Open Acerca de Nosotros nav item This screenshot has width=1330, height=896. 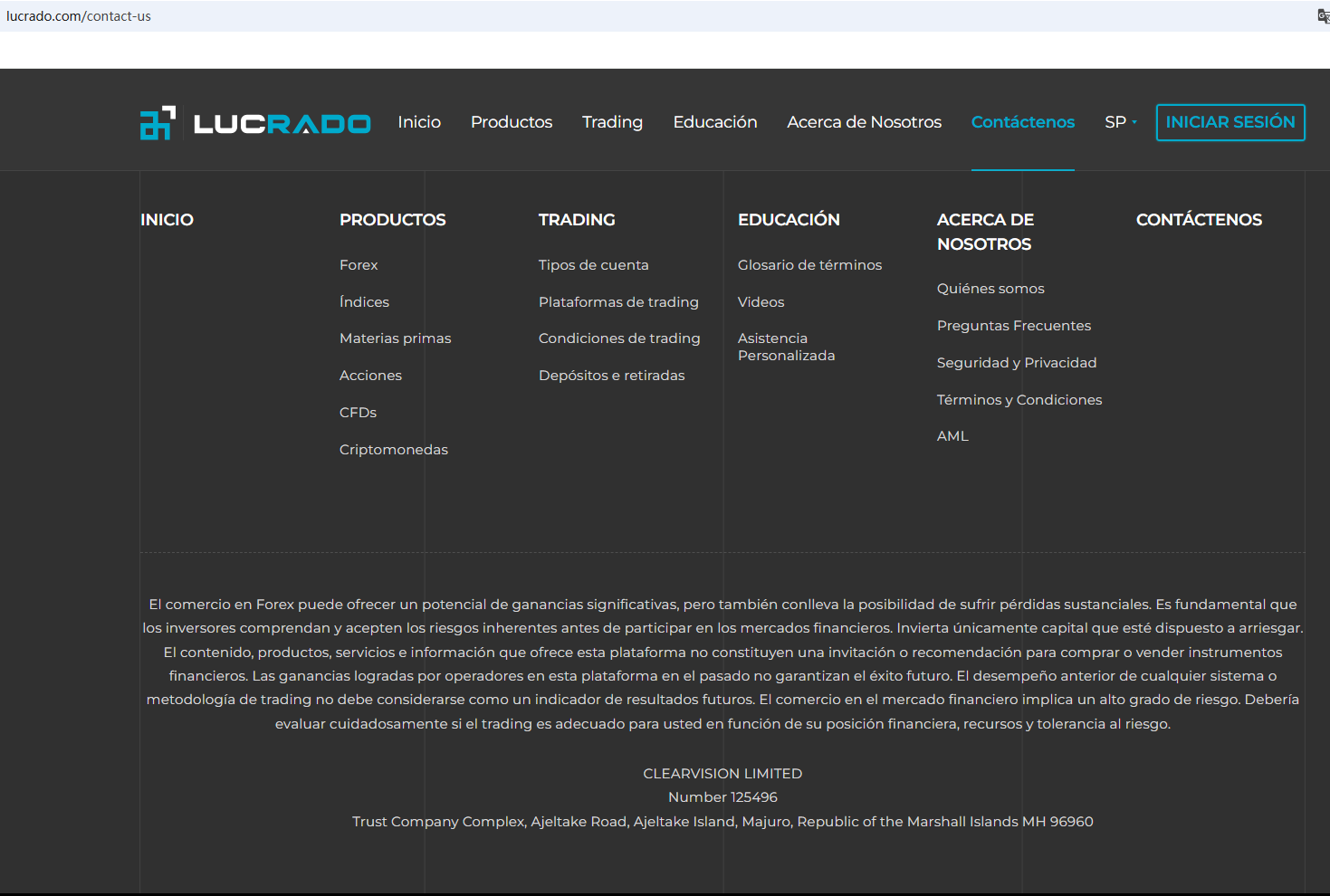pos(864,122)
